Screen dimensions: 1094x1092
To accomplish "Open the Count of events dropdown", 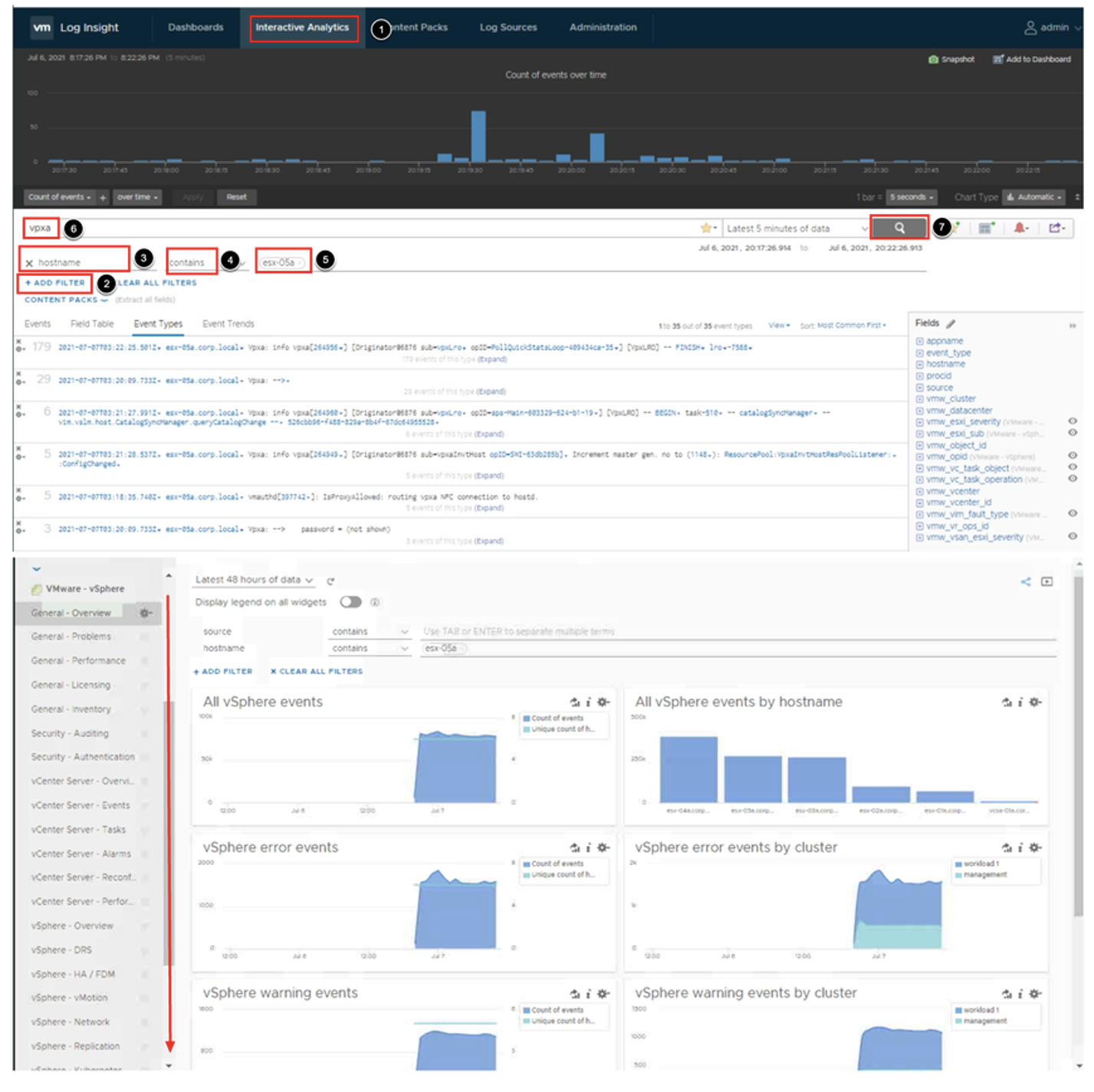I will coord(59,197).
